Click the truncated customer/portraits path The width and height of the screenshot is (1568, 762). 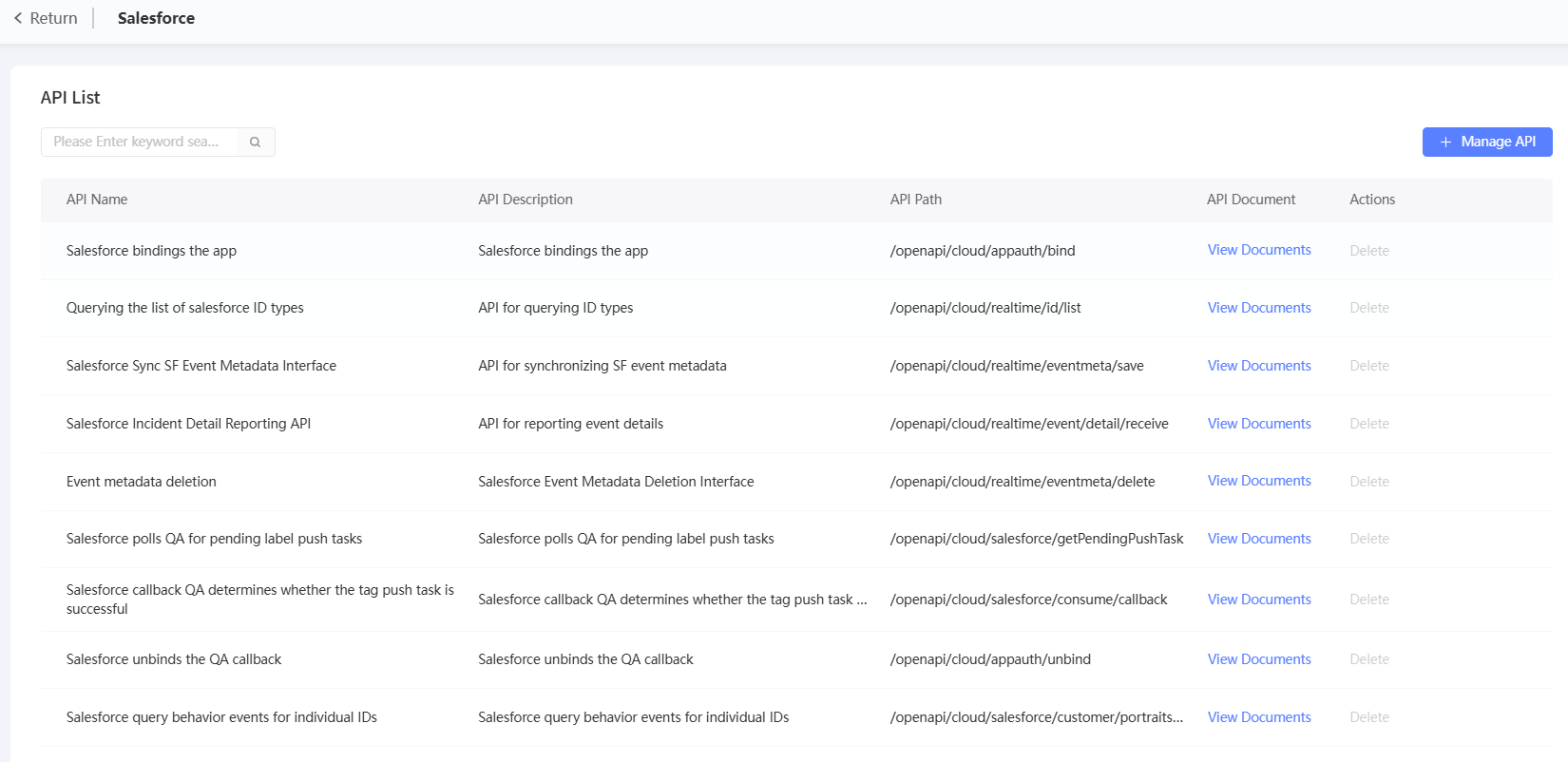(x=1037, y=717)
